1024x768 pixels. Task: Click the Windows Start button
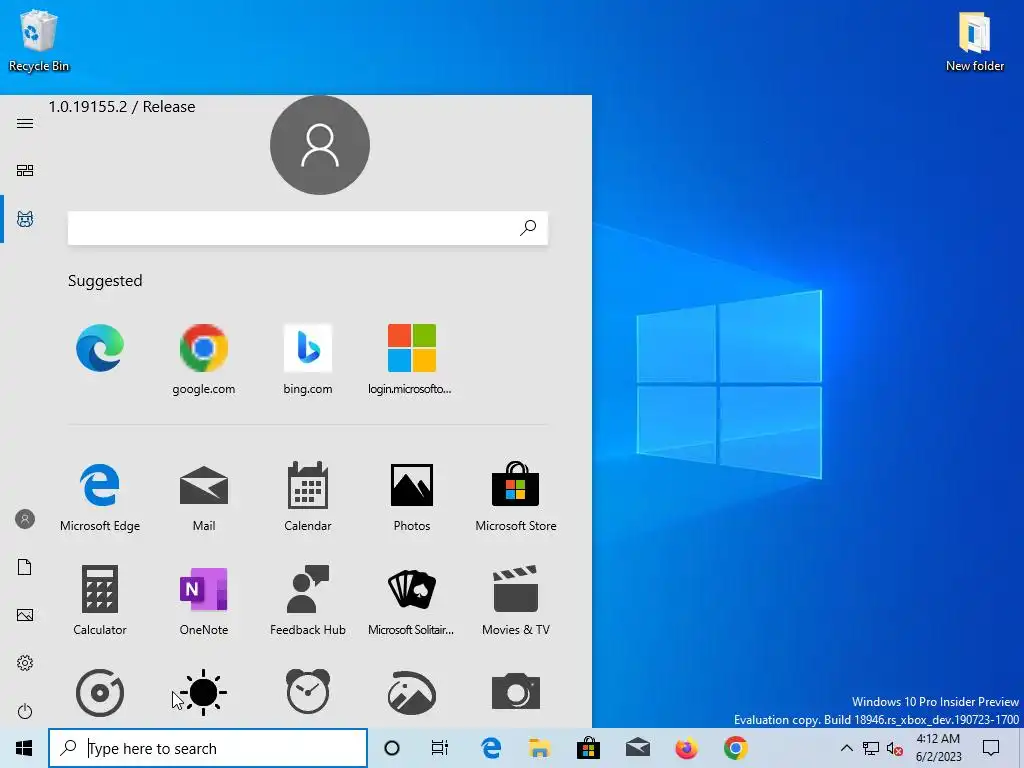pyautogui.click(x=24, y=748)
